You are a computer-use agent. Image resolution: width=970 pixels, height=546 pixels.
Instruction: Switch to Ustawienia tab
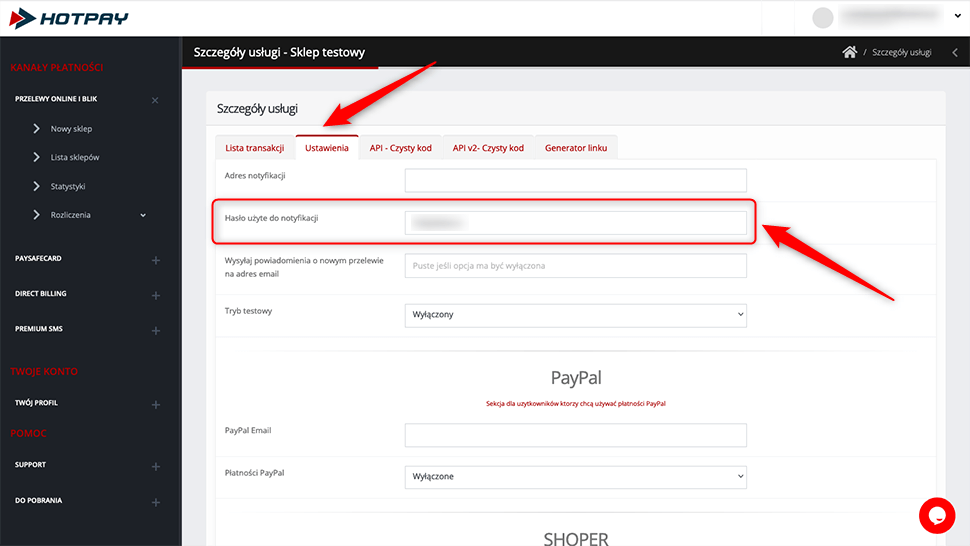pos(327,147)
